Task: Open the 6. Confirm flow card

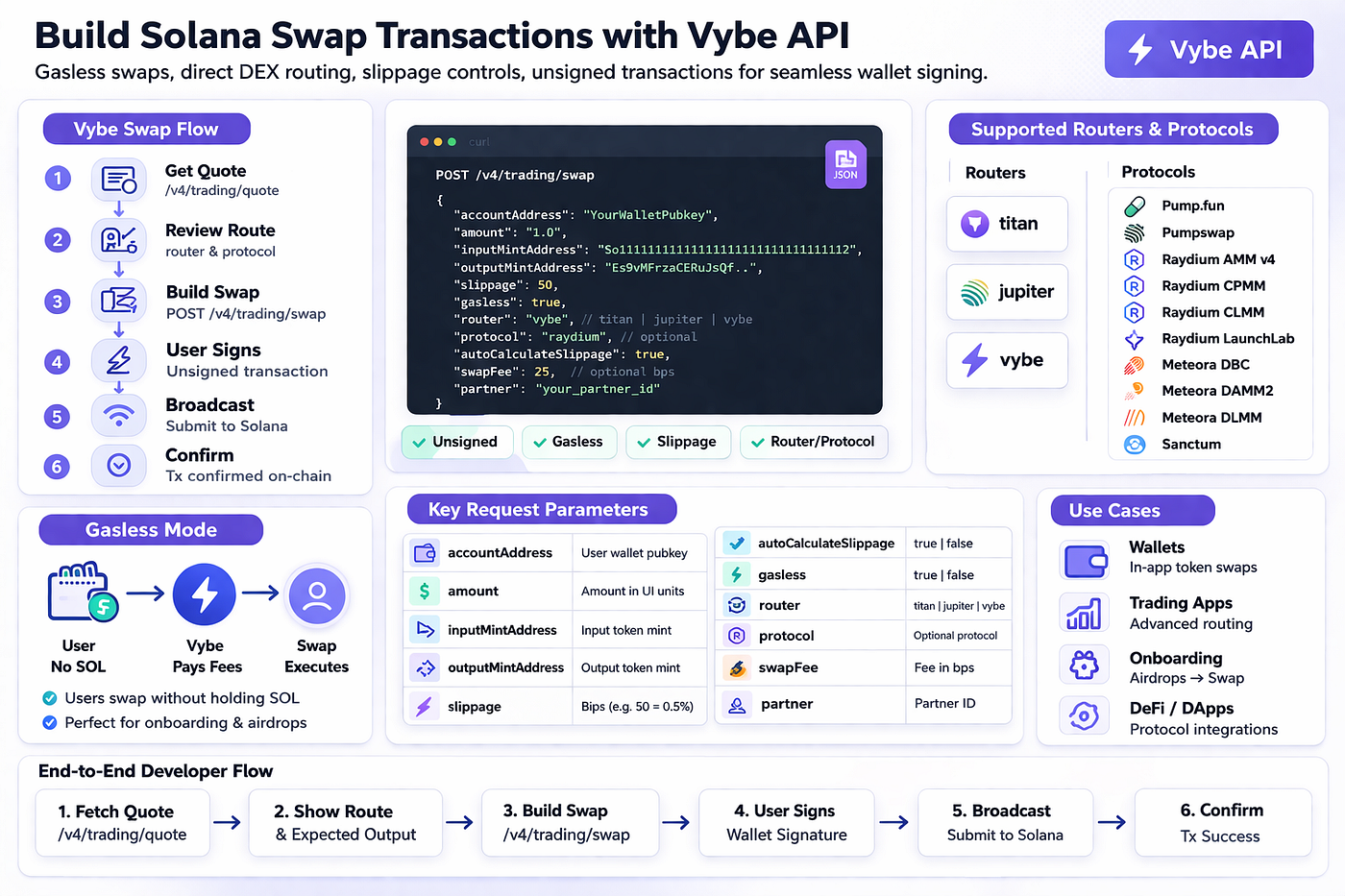Action: (x=1223, y=823)
